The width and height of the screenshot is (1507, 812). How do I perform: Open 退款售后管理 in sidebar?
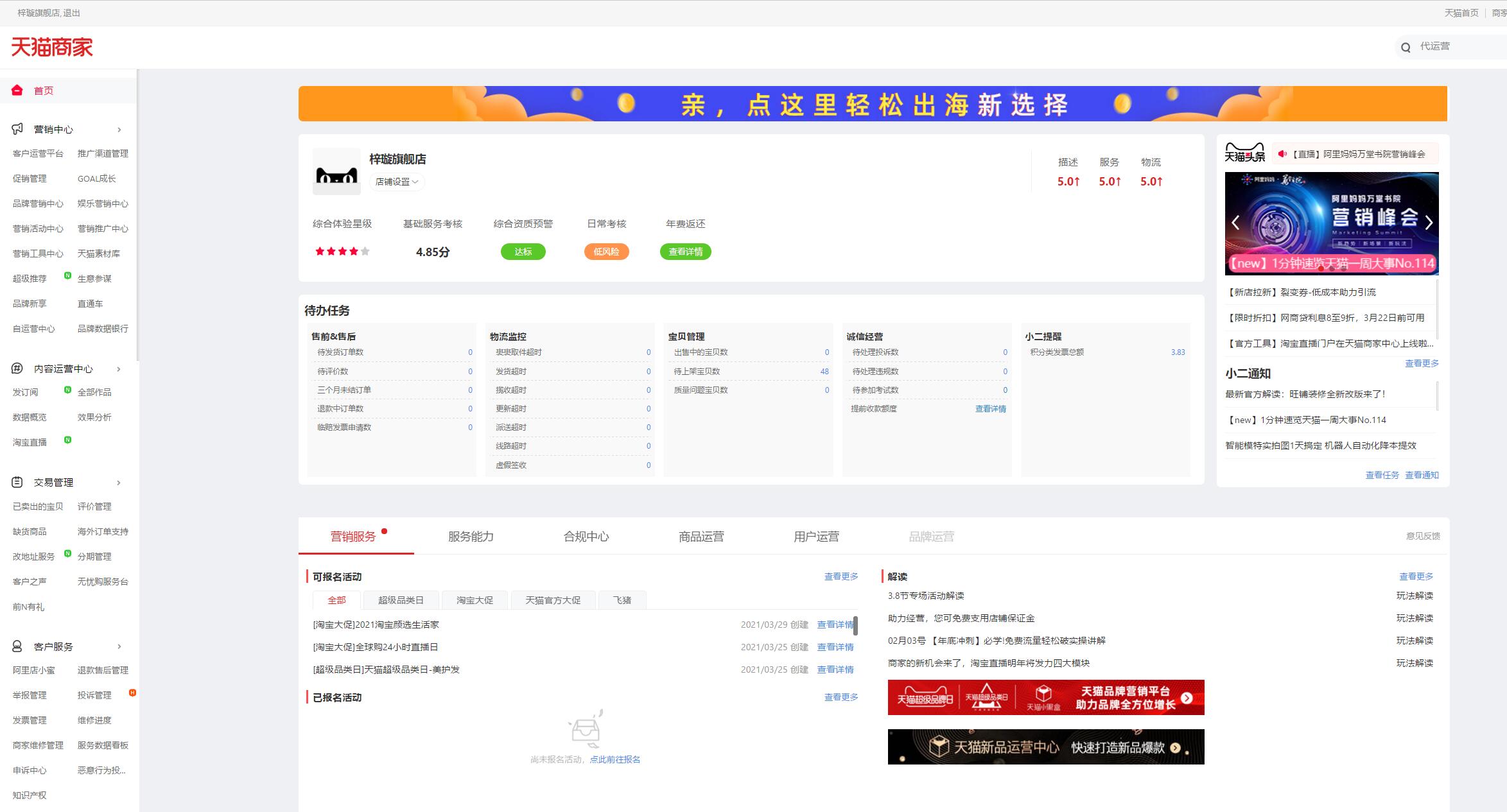pyautogui.click(x=103, y=670)
